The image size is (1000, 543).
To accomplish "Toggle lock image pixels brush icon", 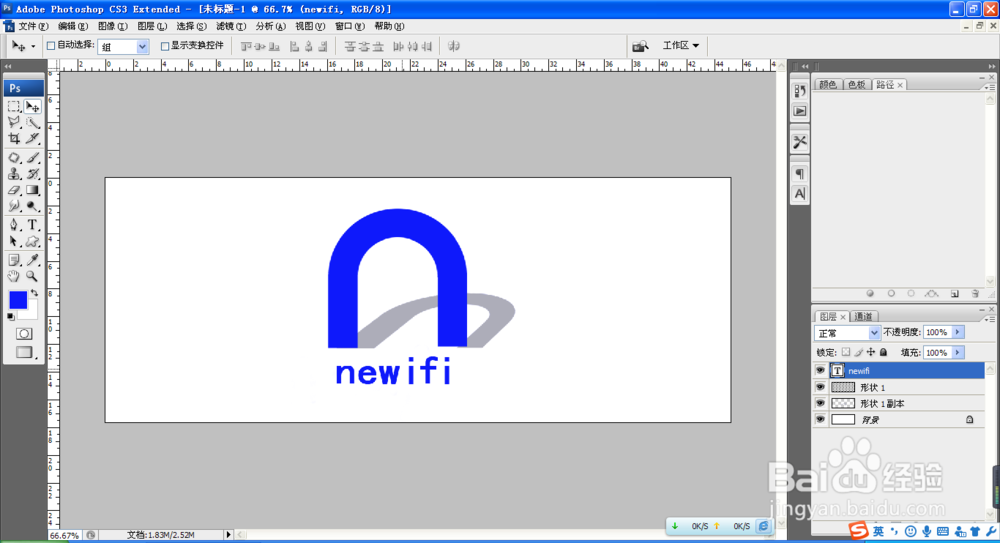I will point(858,352).
